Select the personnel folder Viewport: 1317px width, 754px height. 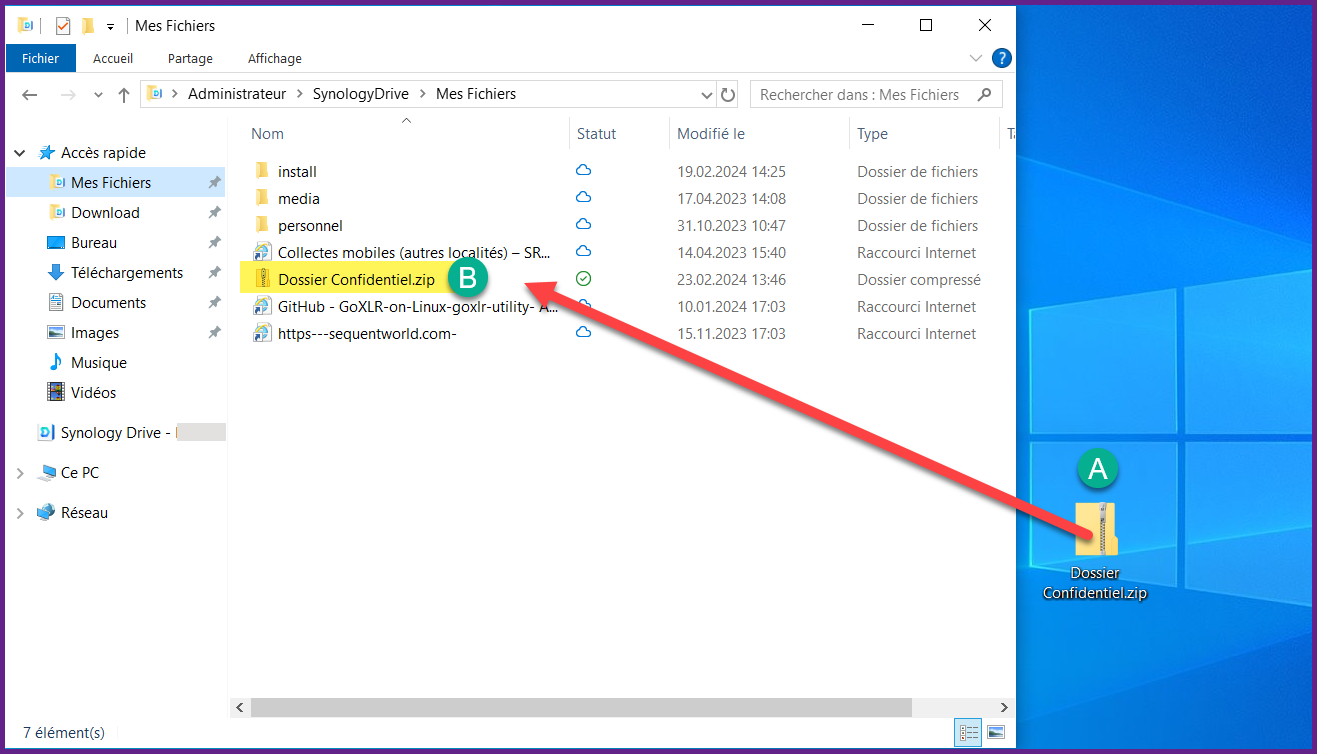click(x=310, y=226)
